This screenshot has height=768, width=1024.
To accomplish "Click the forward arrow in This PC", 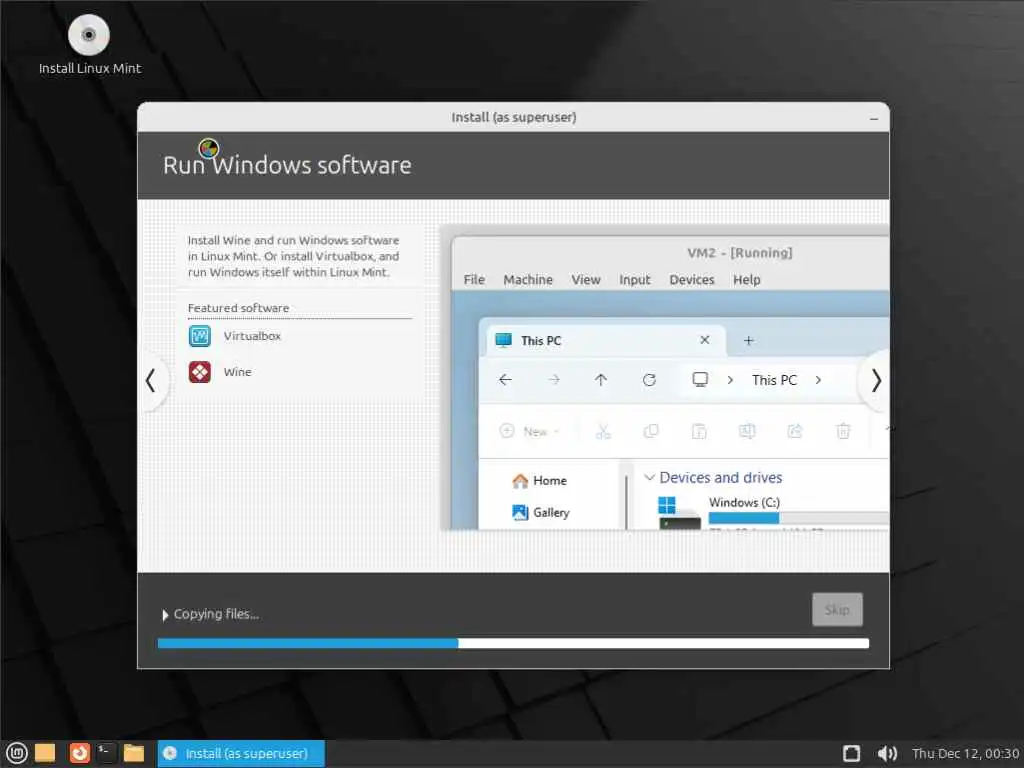I will click(554, 379).
